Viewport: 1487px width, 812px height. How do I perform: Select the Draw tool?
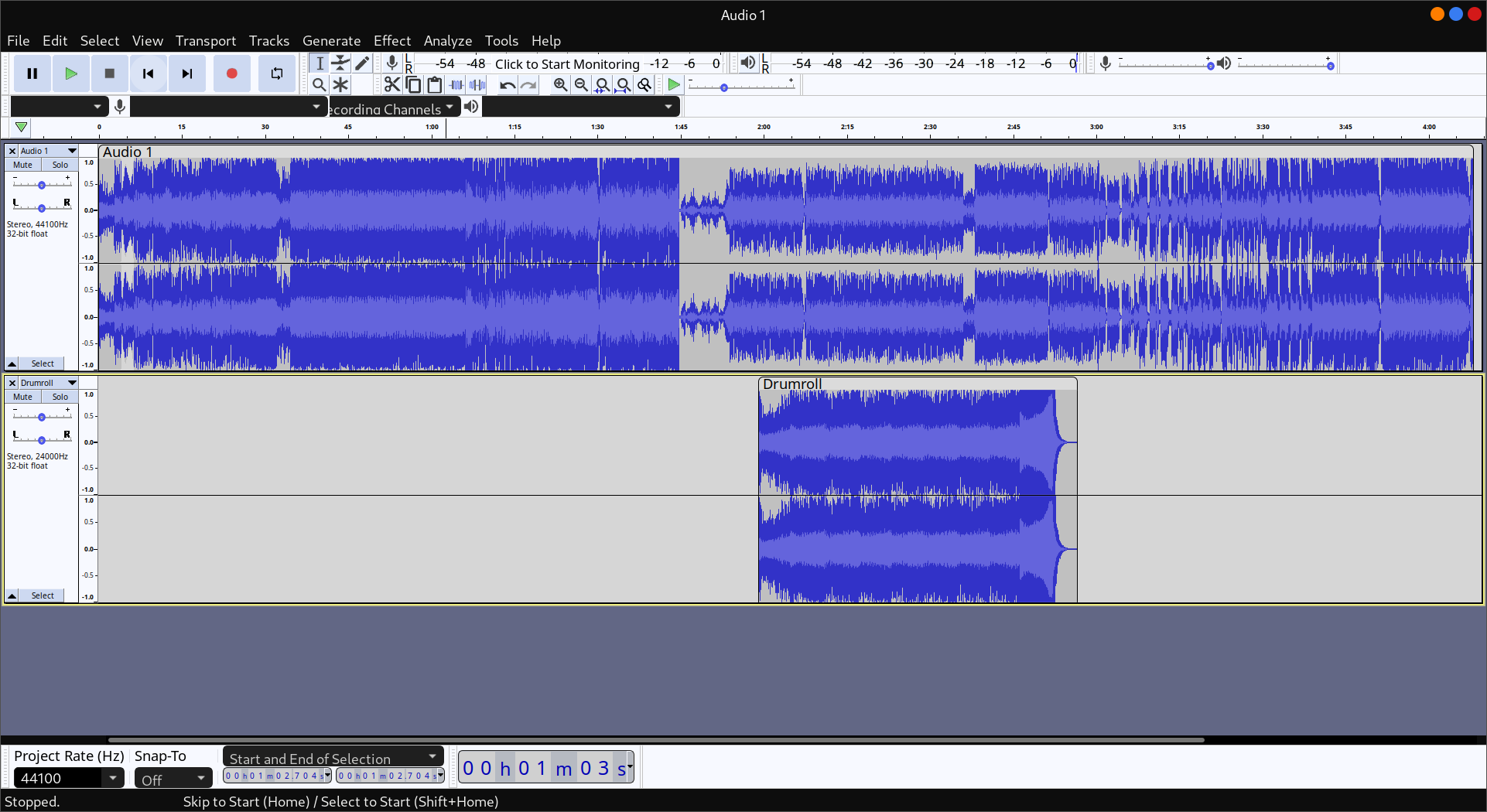point(361,63)
